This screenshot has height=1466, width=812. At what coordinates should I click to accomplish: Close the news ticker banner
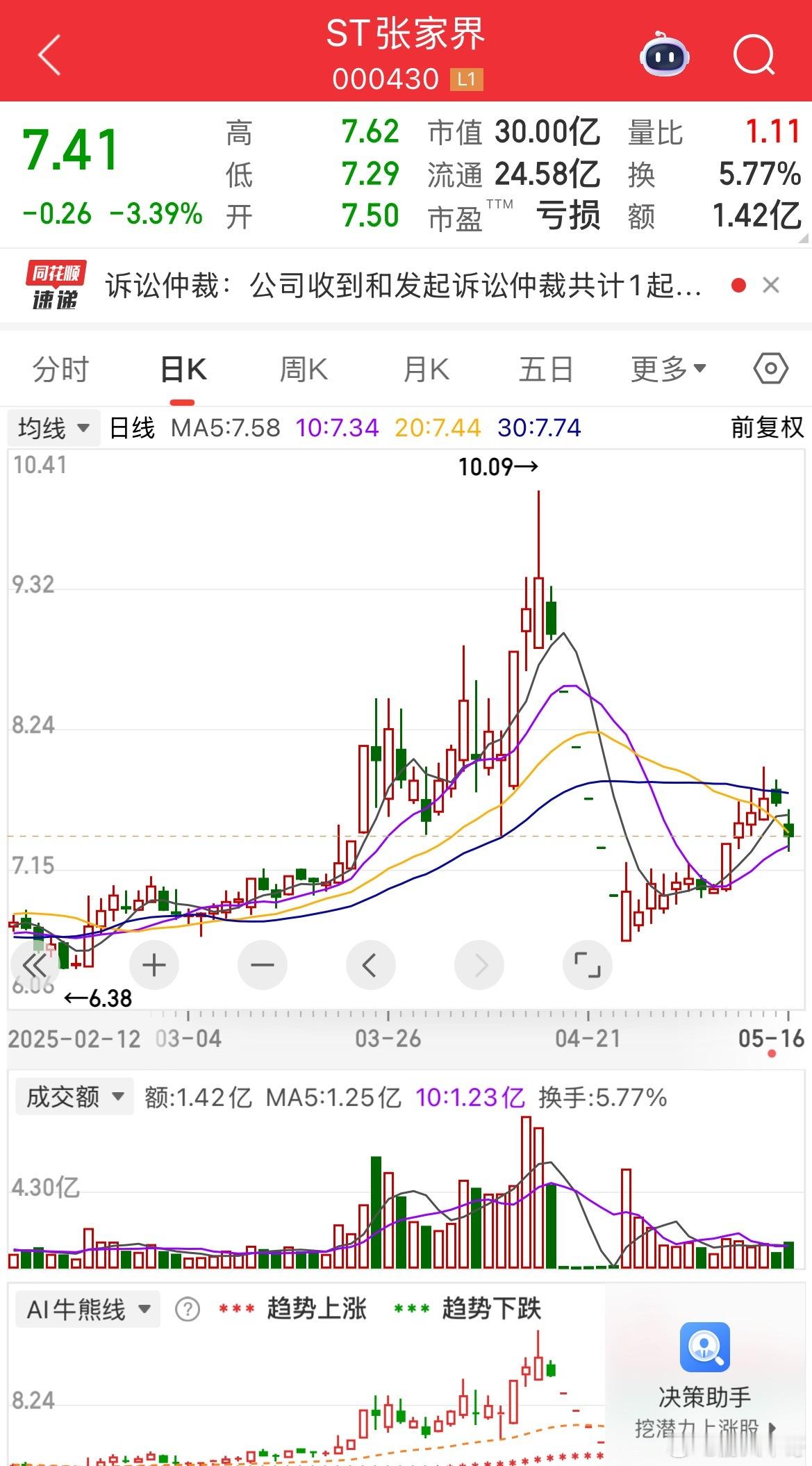(771, 285)
